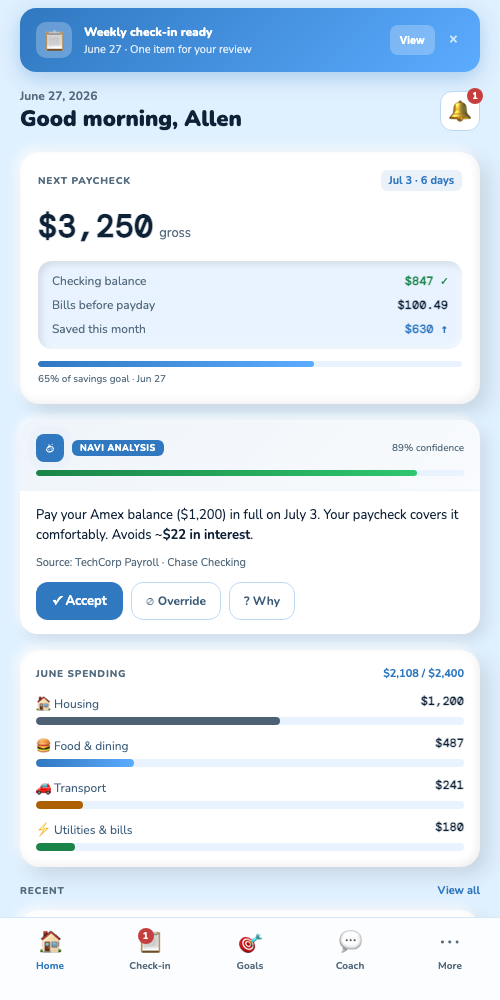Select the Housing spending row
500x1000 pixels.
pos(250,710)
